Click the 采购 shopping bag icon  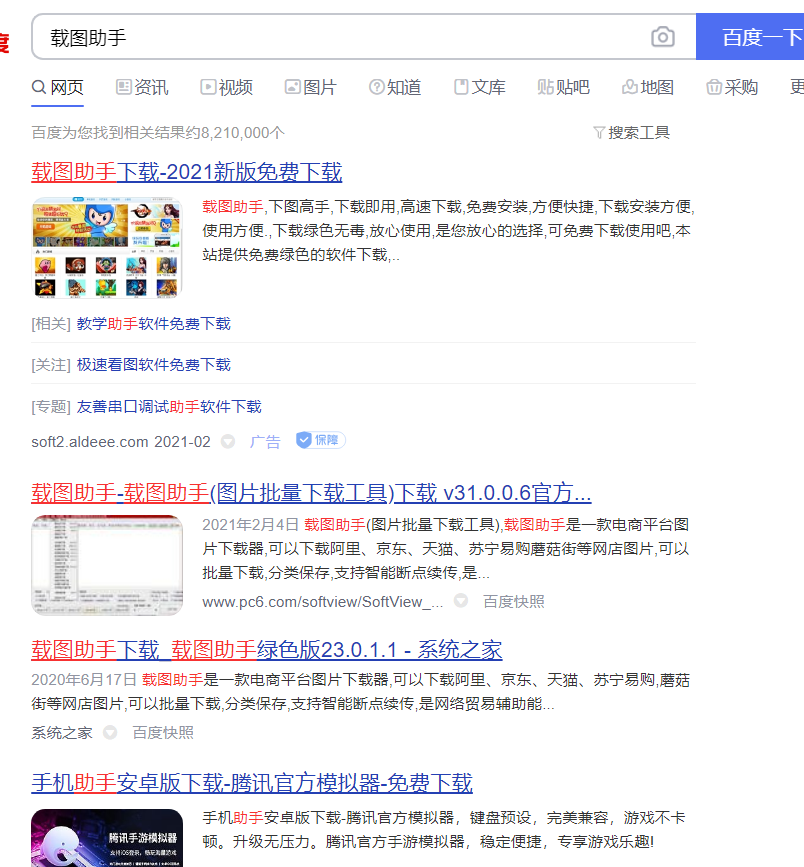point(714,87)
